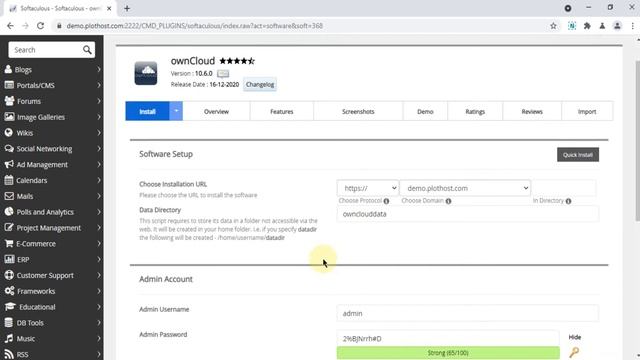
Task: Open browser extensions puzzle icon
Action: pos(587,26)
